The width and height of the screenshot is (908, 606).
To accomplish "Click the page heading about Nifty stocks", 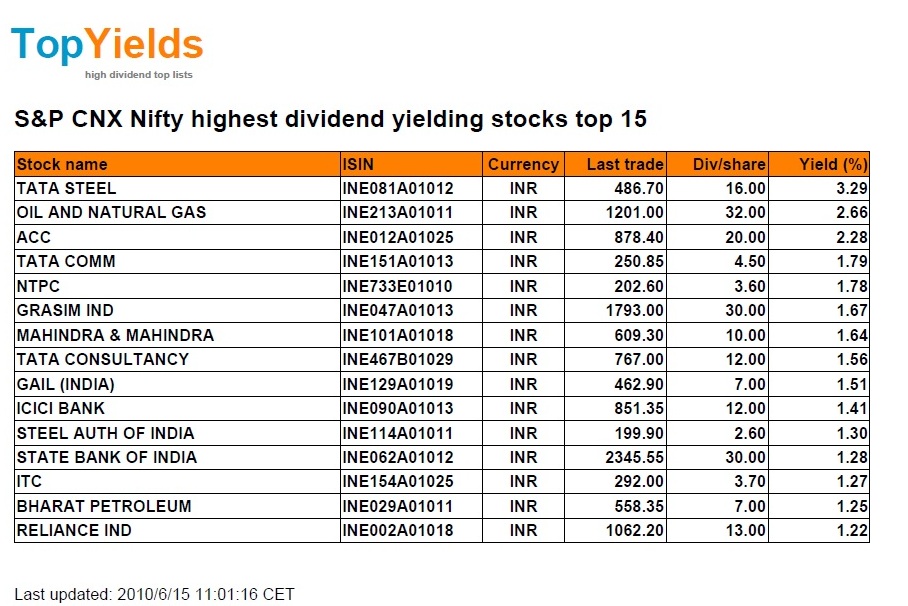I will 330,120.
